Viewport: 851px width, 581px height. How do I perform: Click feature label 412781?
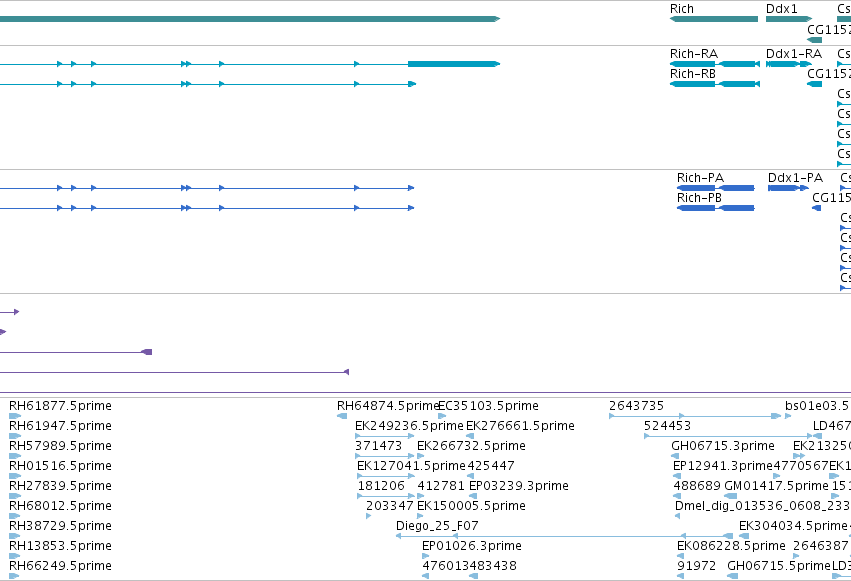click(441, 486)
